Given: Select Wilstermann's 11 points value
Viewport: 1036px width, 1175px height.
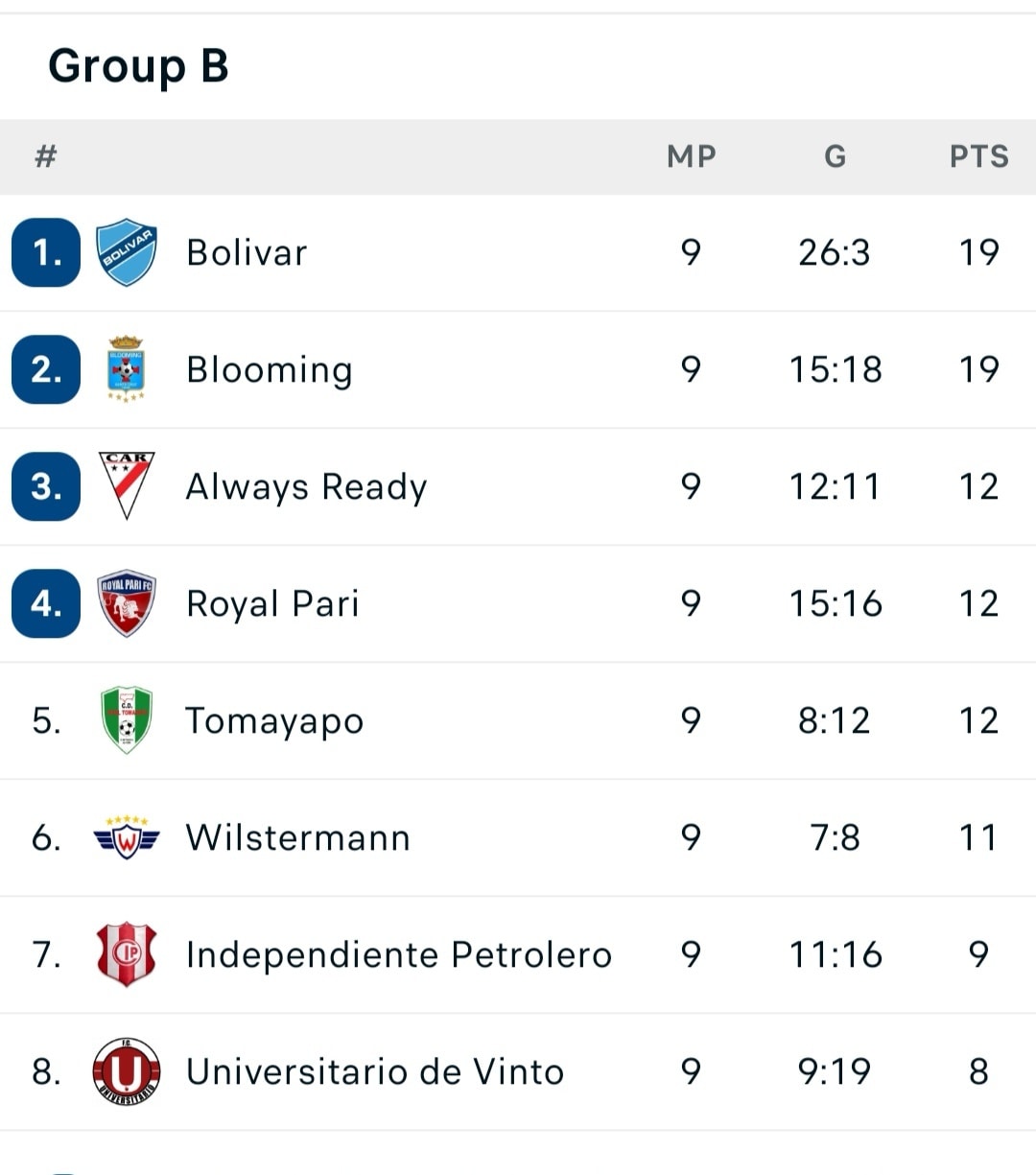Looking at the screenshot, I should (x=978, y=837).
